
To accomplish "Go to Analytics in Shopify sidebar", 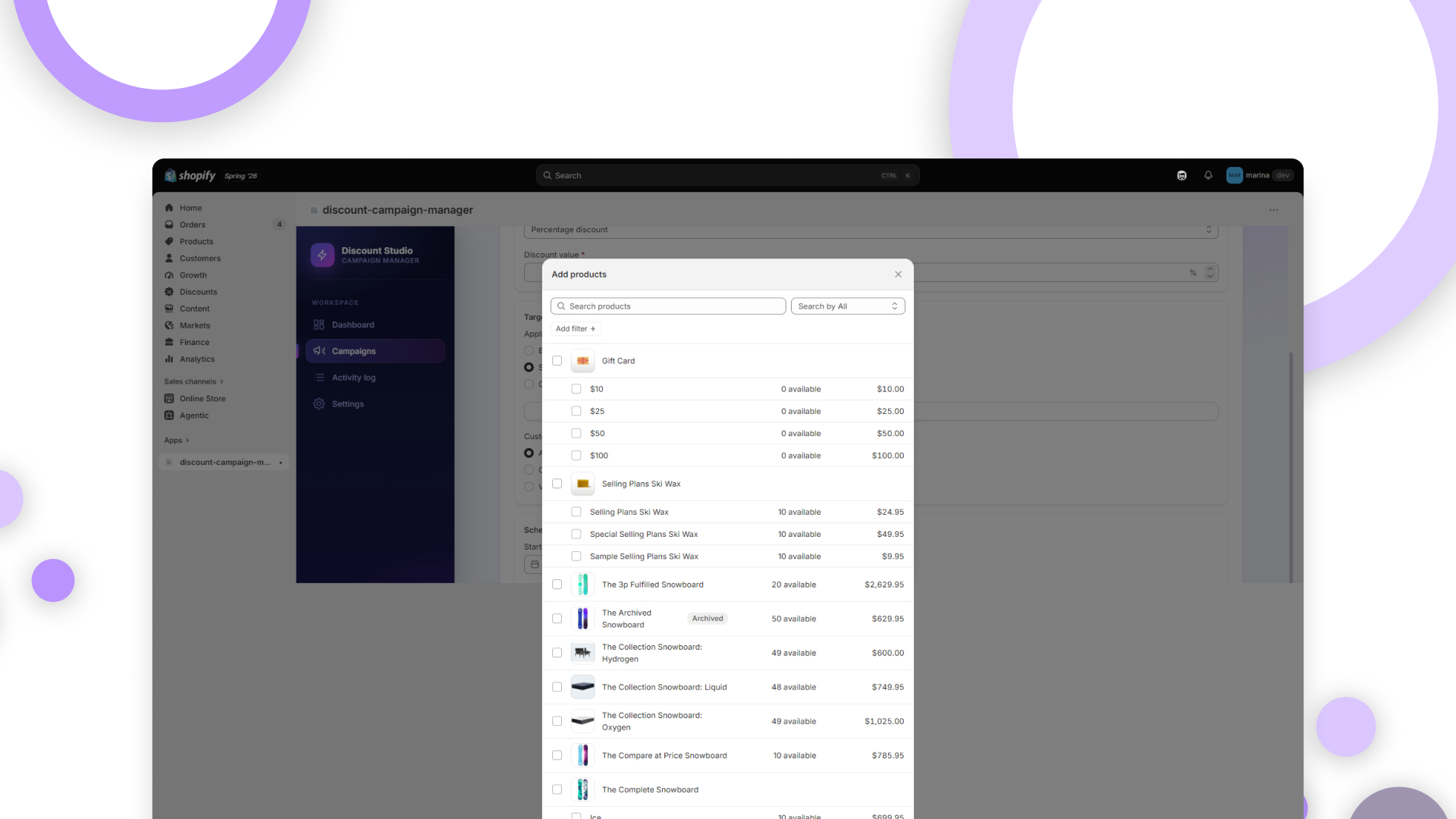I will click(x=224, y=359).
